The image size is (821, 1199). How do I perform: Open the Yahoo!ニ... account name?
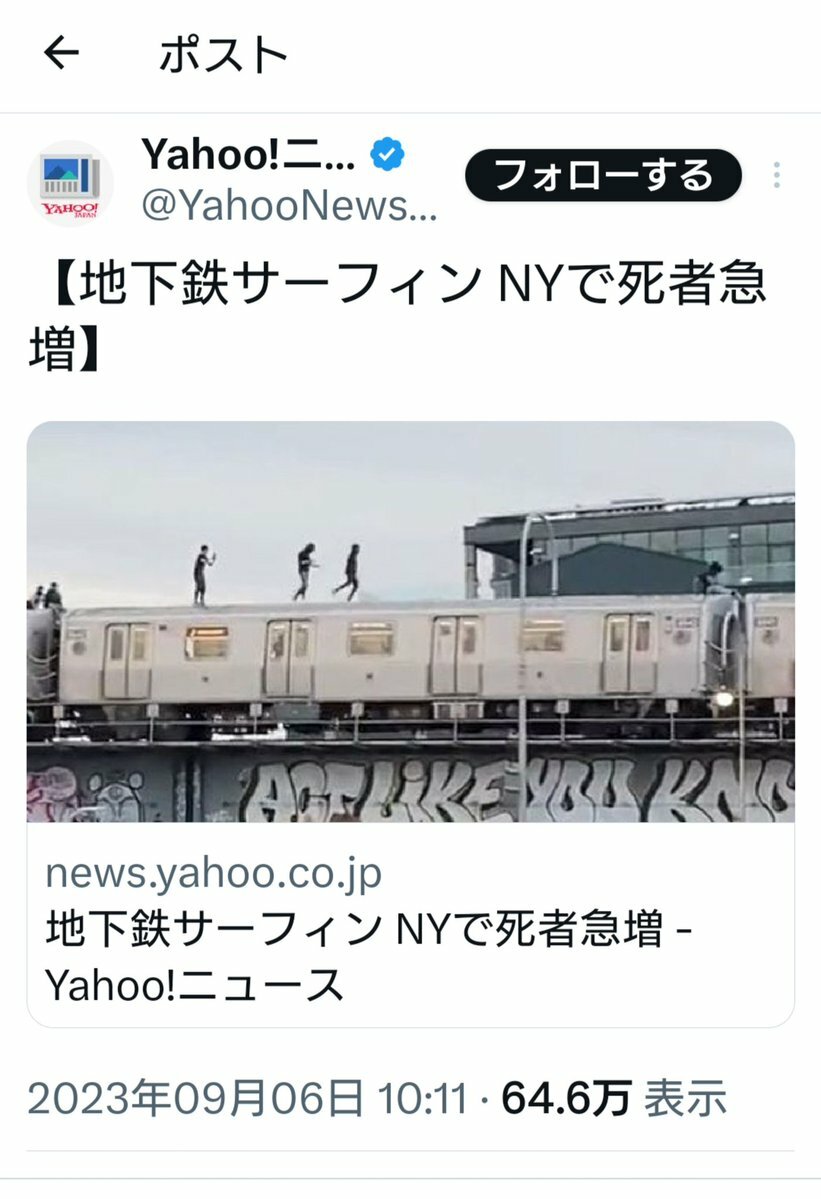point(248,154)
